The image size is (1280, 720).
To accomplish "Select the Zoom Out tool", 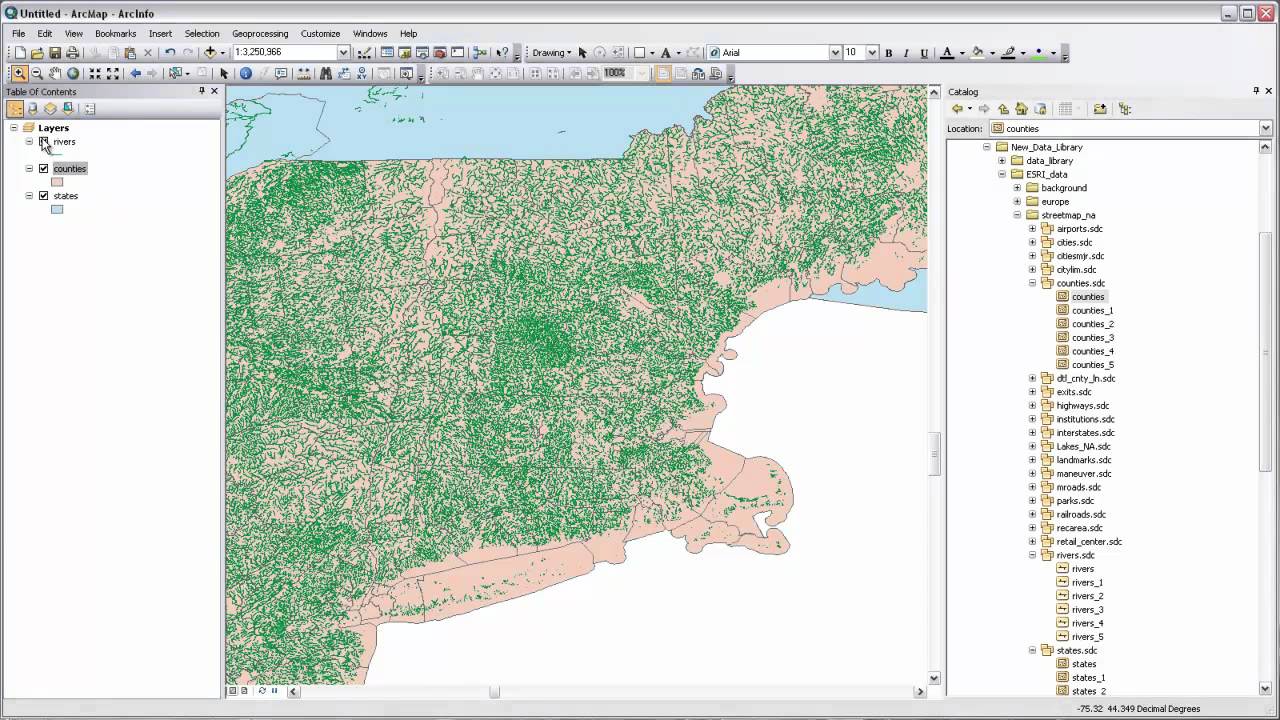I will 37,73.
